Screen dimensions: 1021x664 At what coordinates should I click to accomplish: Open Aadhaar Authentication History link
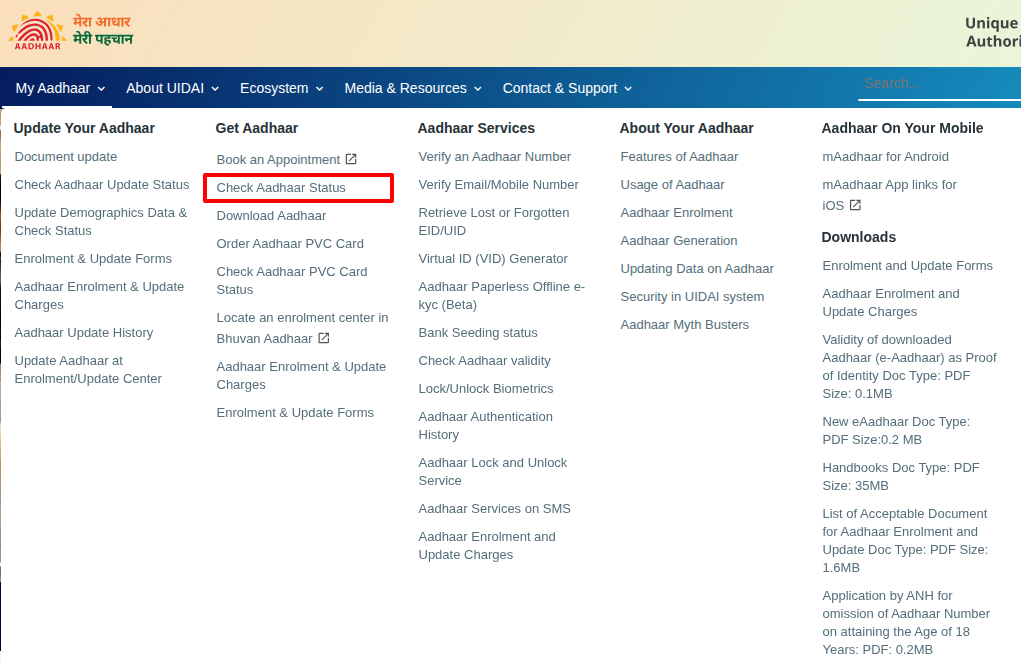pyautogui.click(x=485, y=426)
